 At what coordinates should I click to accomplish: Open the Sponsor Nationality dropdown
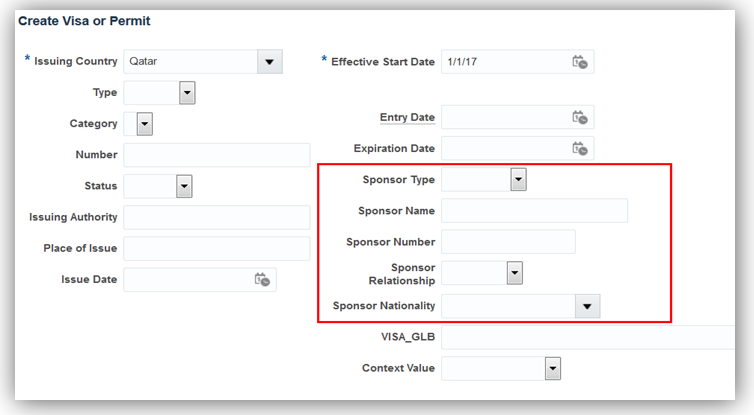pyautogui.click(x=587, y=306)
